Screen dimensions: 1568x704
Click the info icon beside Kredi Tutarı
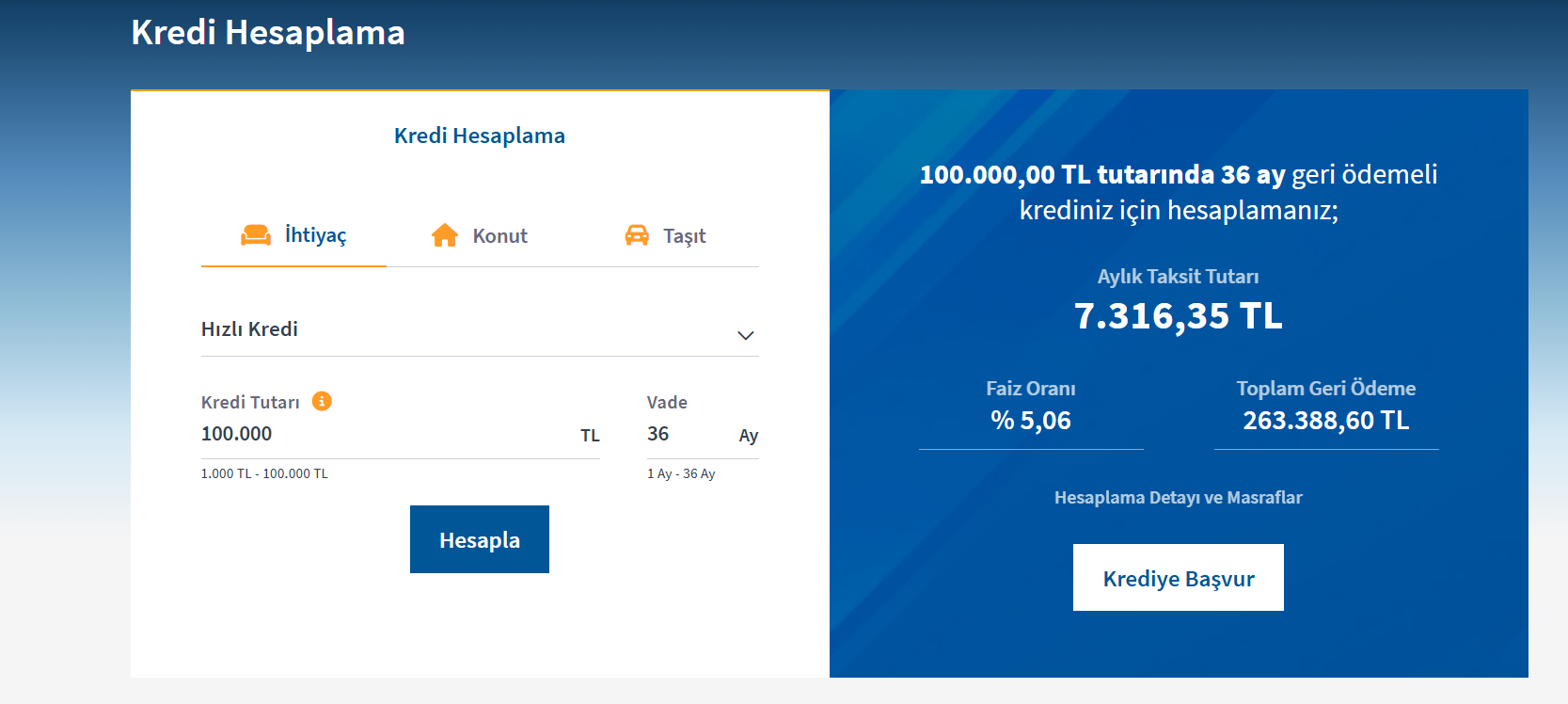pos(322,402)
